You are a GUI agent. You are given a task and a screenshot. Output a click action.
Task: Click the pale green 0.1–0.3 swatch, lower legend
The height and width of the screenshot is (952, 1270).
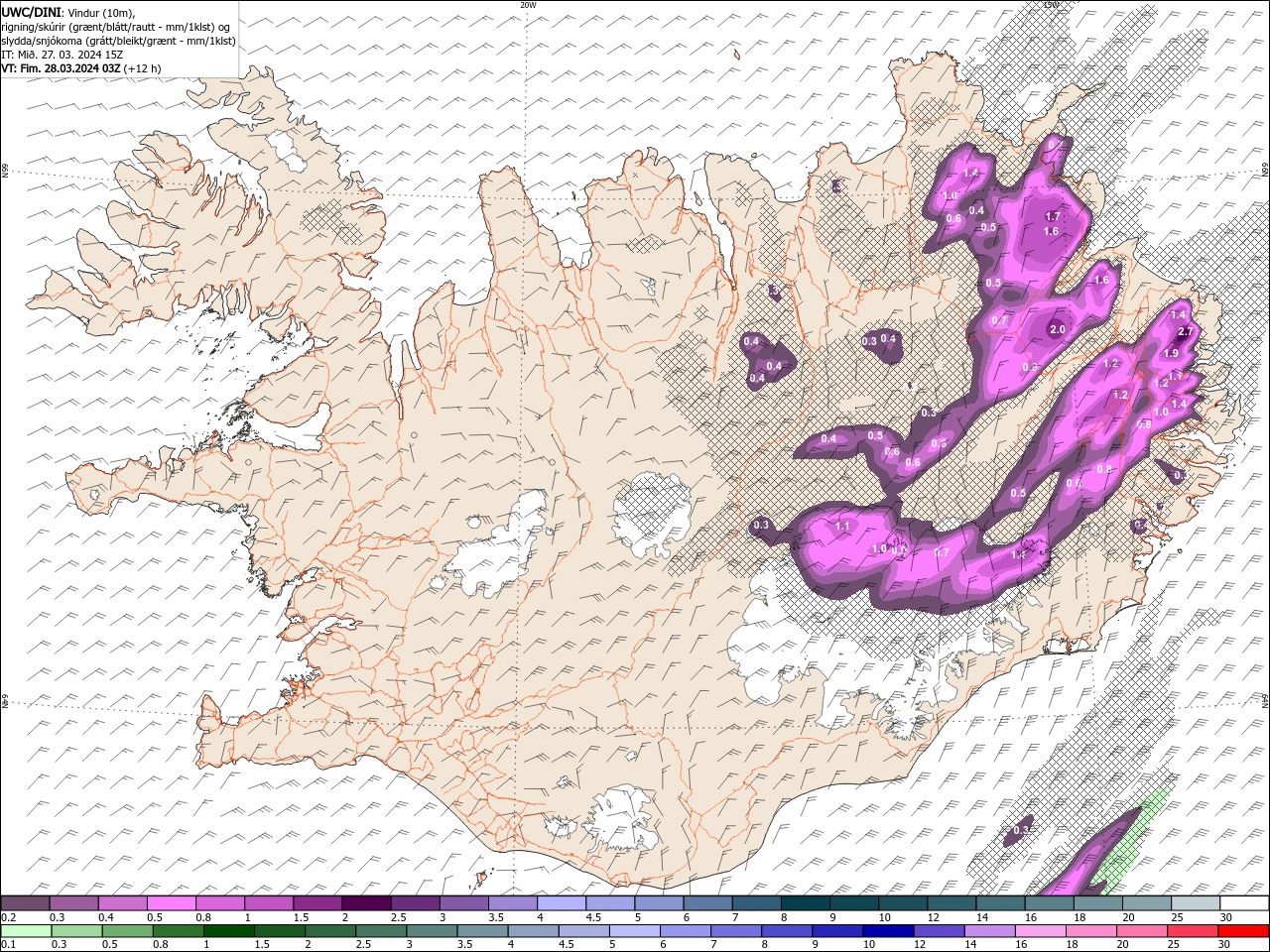click(x=26, y=931)
